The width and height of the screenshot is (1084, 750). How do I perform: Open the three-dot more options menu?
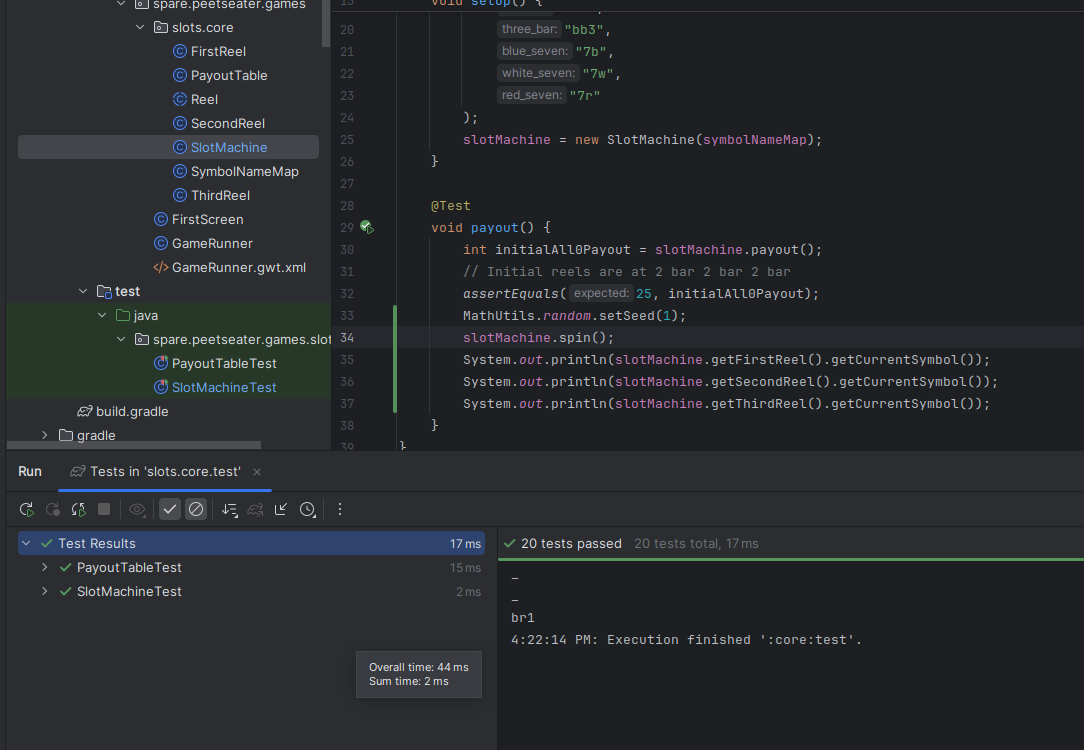[x=340, y=510]
